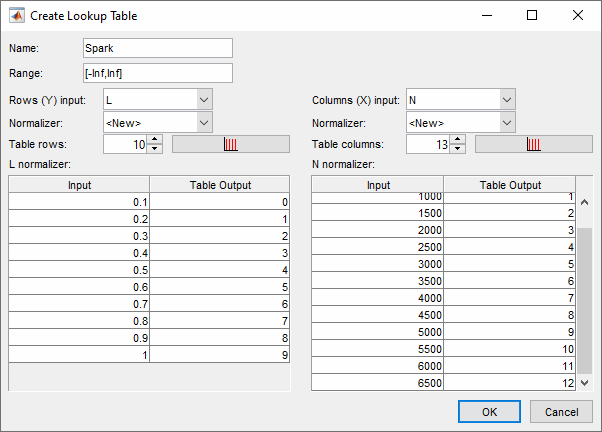This screenshot has height=432, width=602.
Task: Click L normalizer Input column header
Action: coord(79,185)
